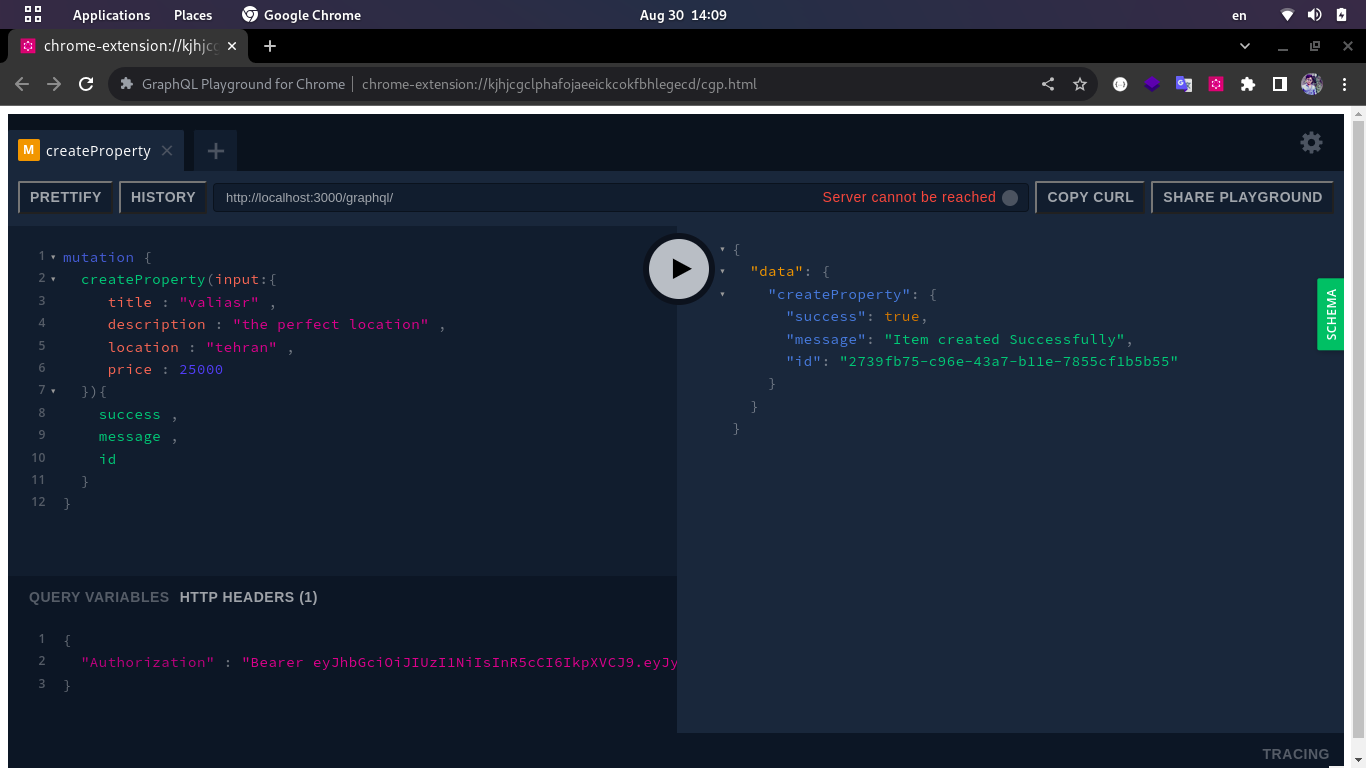Click the date and time clock
This screenshot has width=1366, height=768.
(x=683, y=15)
